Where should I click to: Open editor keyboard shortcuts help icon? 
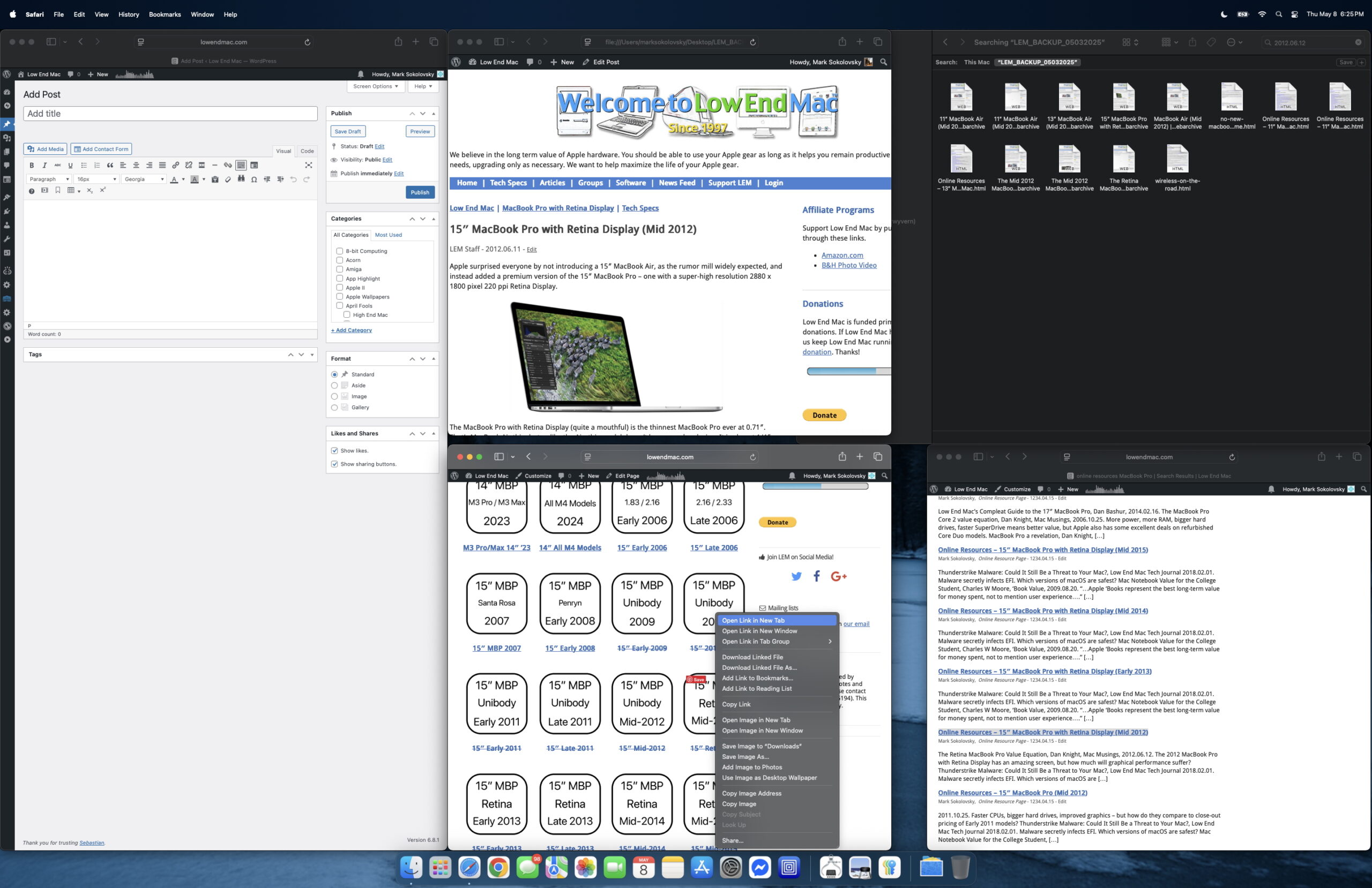(x=32, y=191)
